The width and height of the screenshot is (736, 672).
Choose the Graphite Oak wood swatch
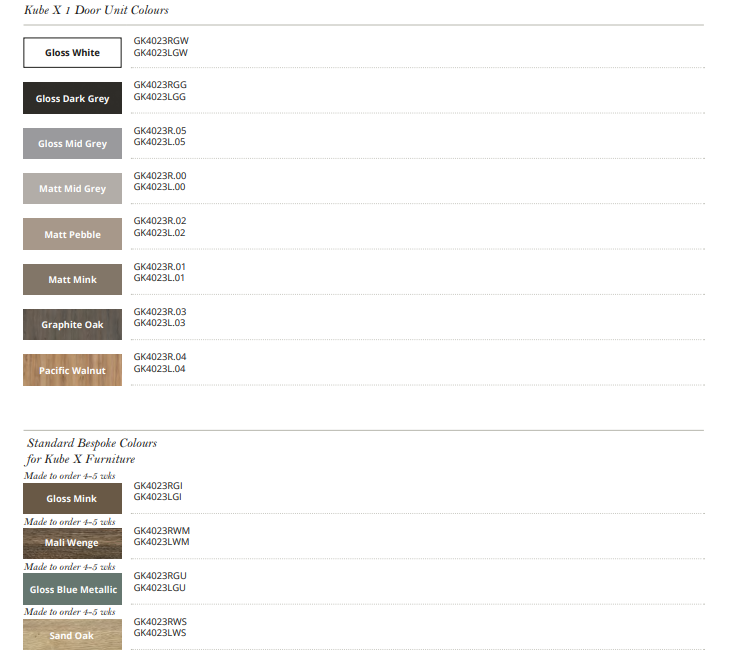tap(72, 325)
